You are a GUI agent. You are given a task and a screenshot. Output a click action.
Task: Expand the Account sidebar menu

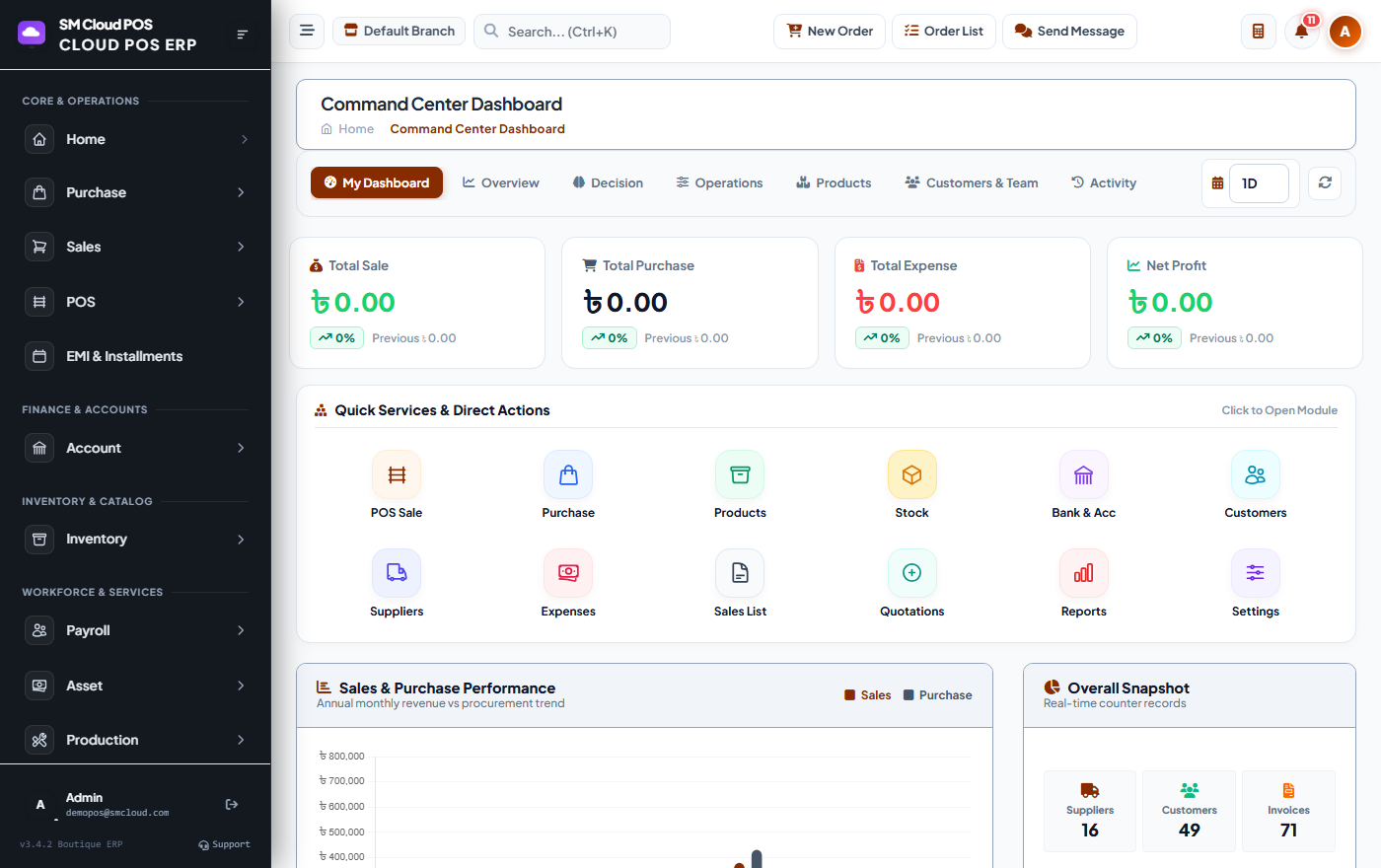135,448
